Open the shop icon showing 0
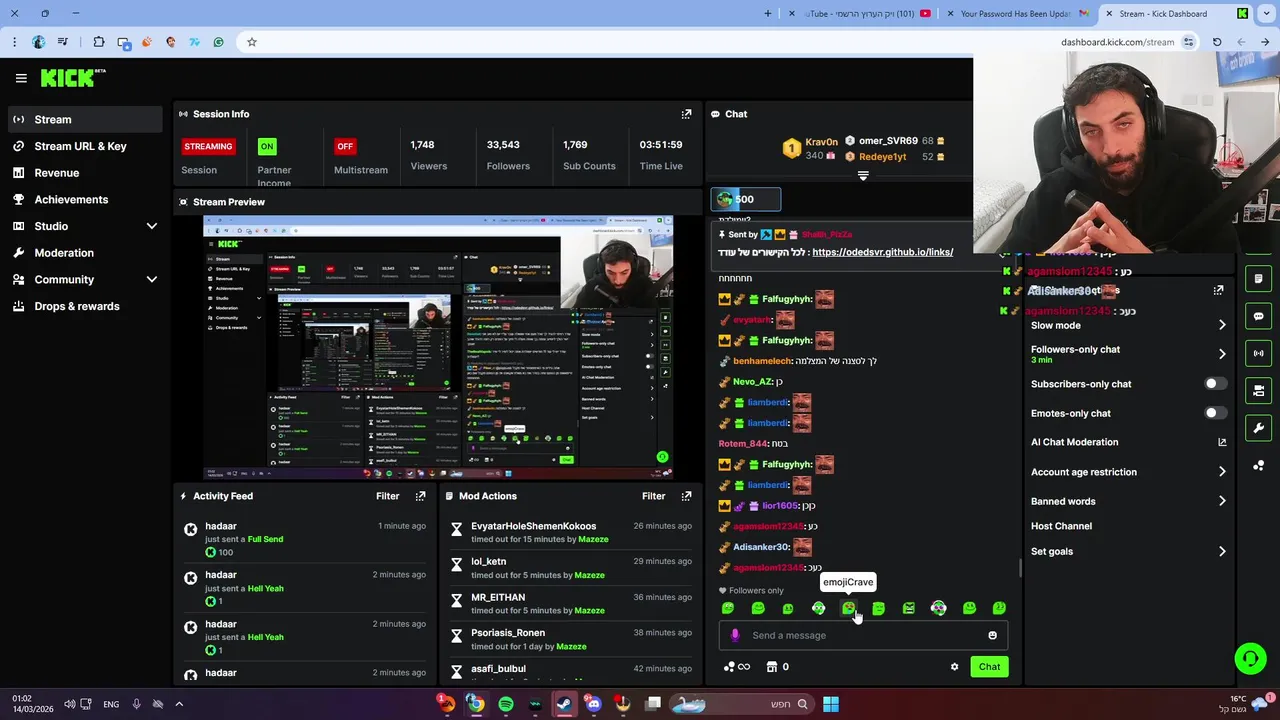This screenshot has height=720, width=1280. click(778, 667)
